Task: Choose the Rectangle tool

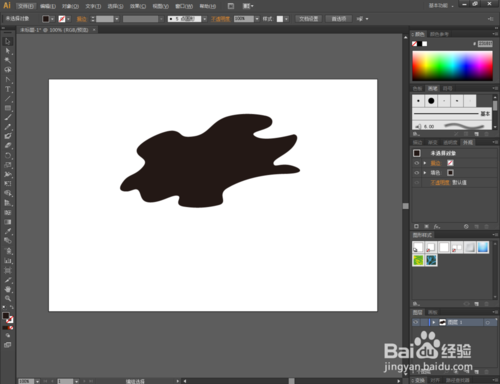Action: [8, 108]
